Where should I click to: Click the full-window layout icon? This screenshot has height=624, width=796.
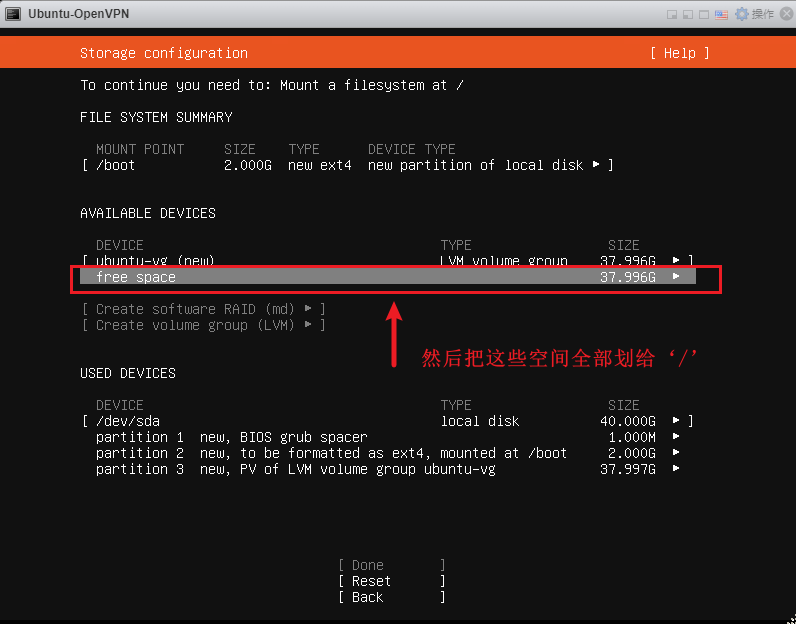(x=704, y=14)
